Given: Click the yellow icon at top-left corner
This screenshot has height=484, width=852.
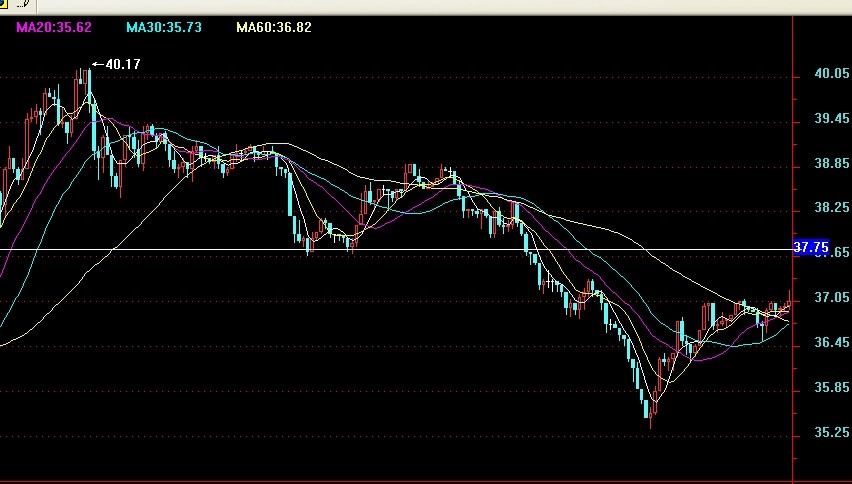Looking at the screenshot, I should pyautogui.click(x=5, y=4).
